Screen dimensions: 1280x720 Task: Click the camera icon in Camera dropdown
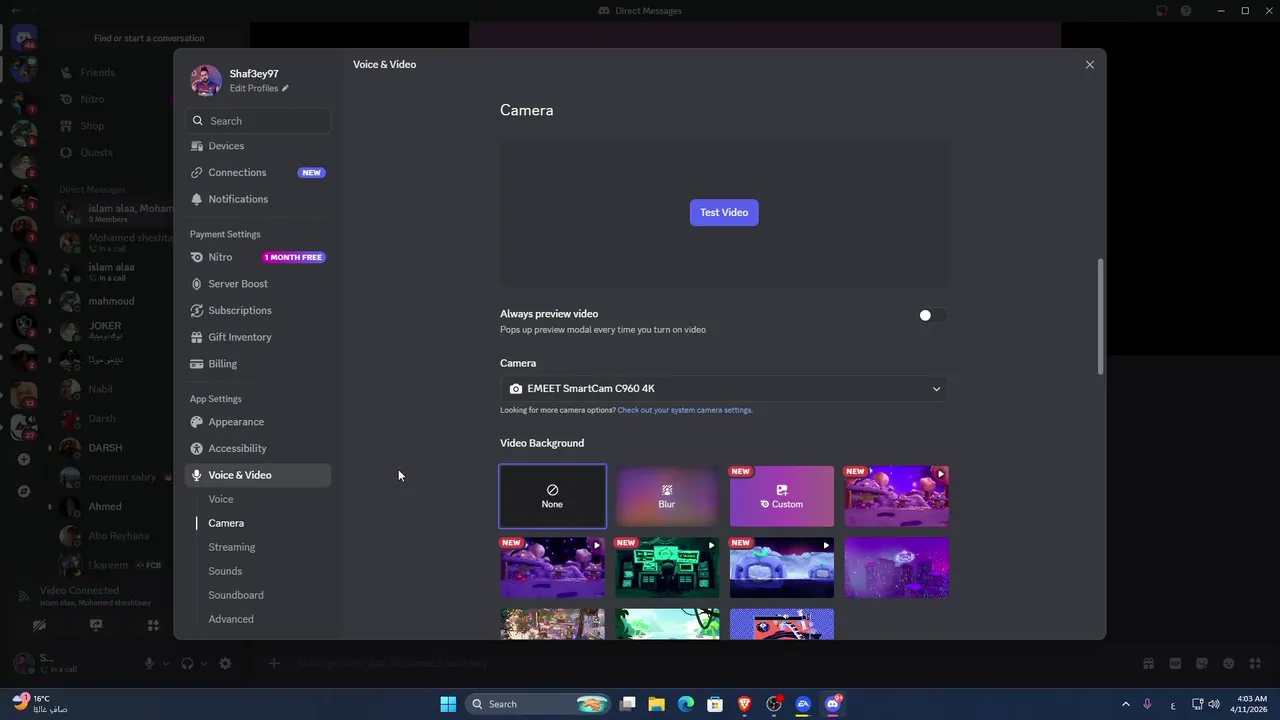(516, 389)
